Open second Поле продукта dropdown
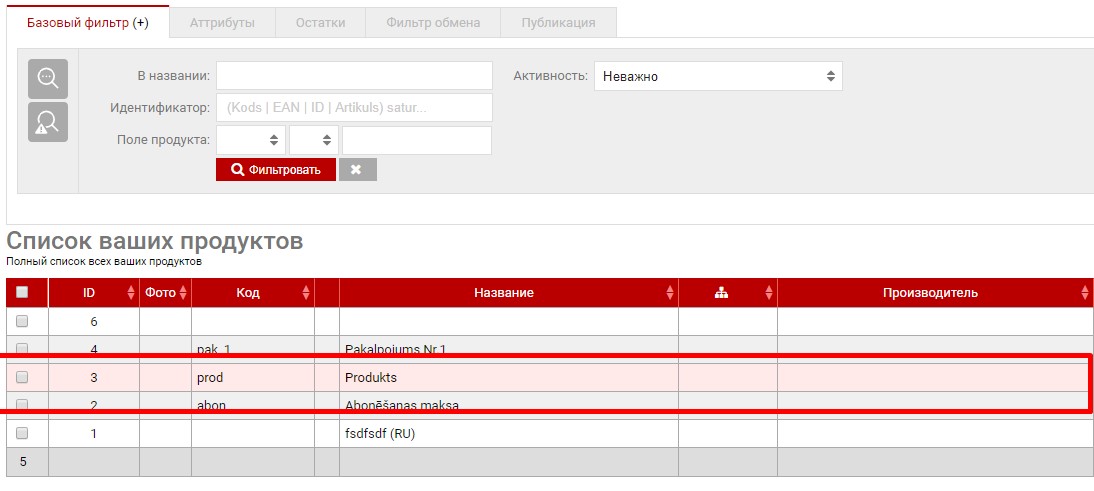Screen dimensions: 1094x491 tap(314, 140)
